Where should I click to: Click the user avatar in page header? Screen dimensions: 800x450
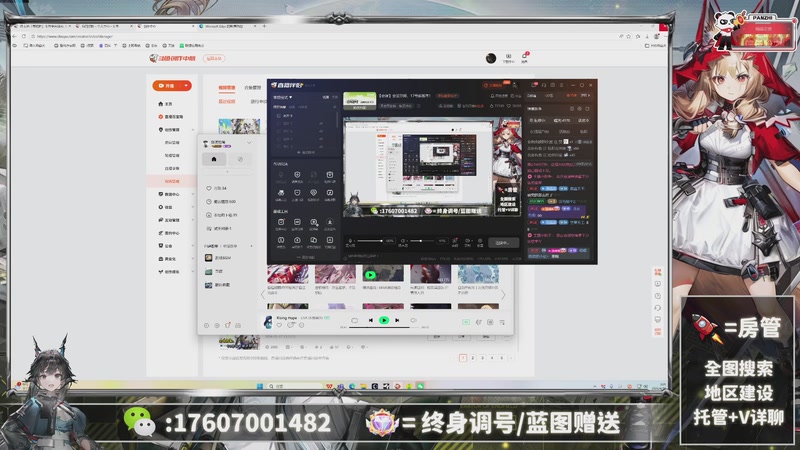(490, 59)
